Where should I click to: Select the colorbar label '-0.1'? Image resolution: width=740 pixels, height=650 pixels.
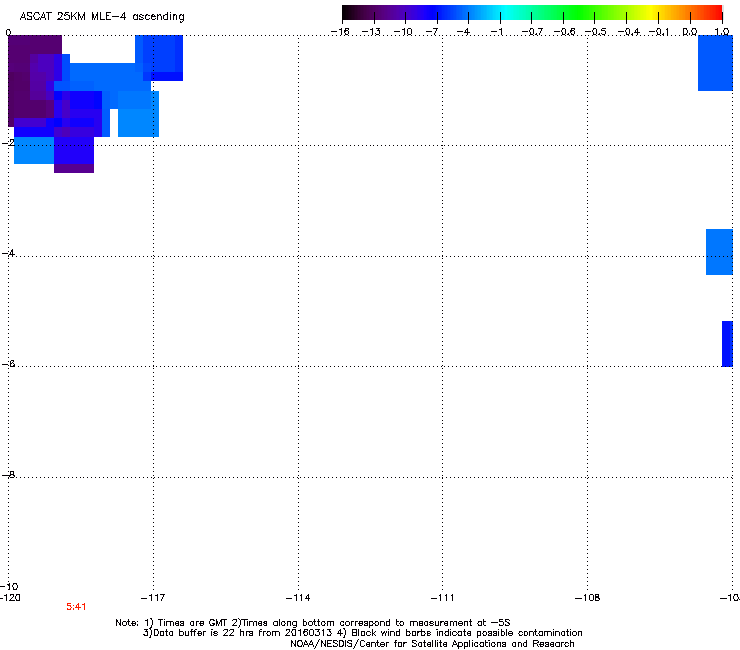[659, 32]
